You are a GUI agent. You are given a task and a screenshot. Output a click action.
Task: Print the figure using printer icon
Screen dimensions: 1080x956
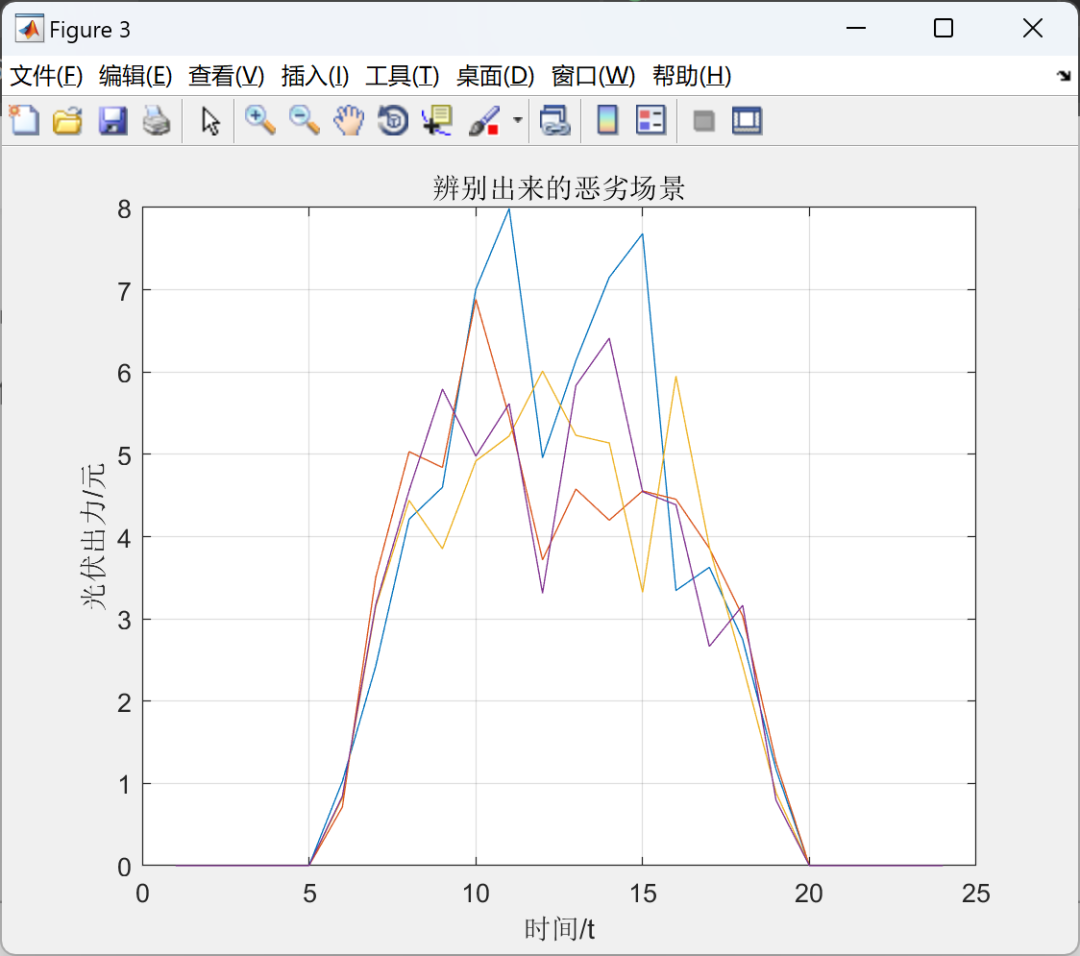point(156,121)
